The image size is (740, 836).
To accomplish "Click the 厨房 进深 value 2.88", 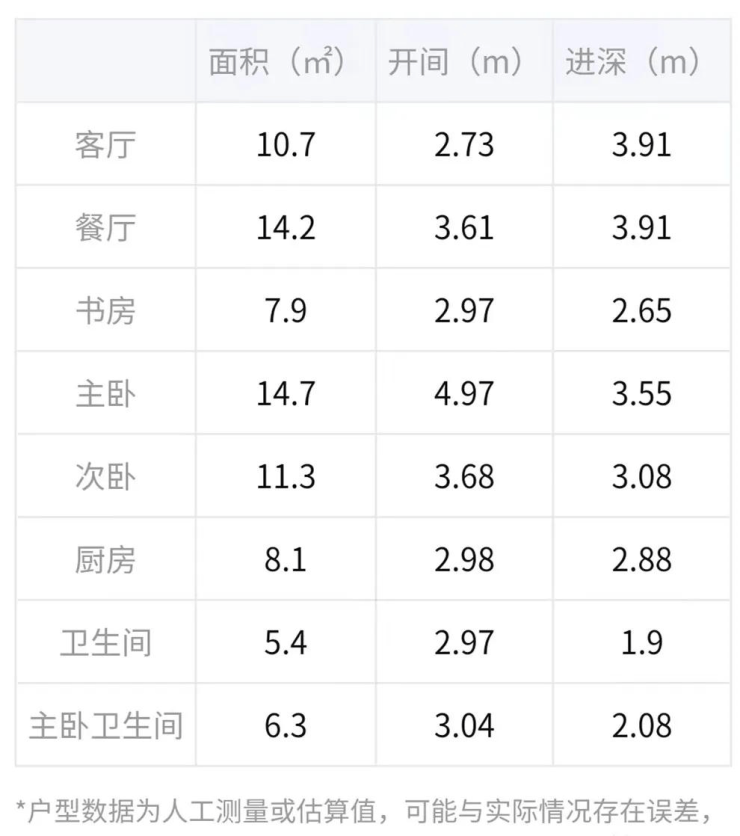I will click(x=641, y=559).
